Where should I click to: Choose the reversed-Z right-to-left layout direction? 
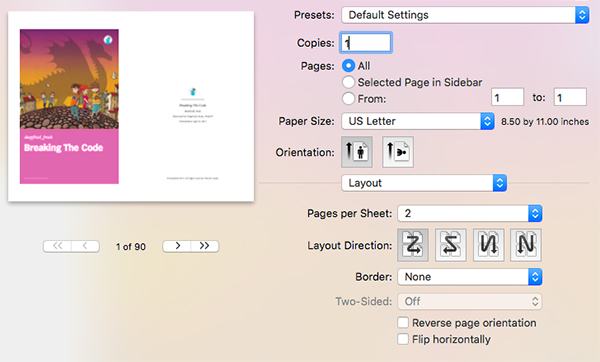point(451,245)
